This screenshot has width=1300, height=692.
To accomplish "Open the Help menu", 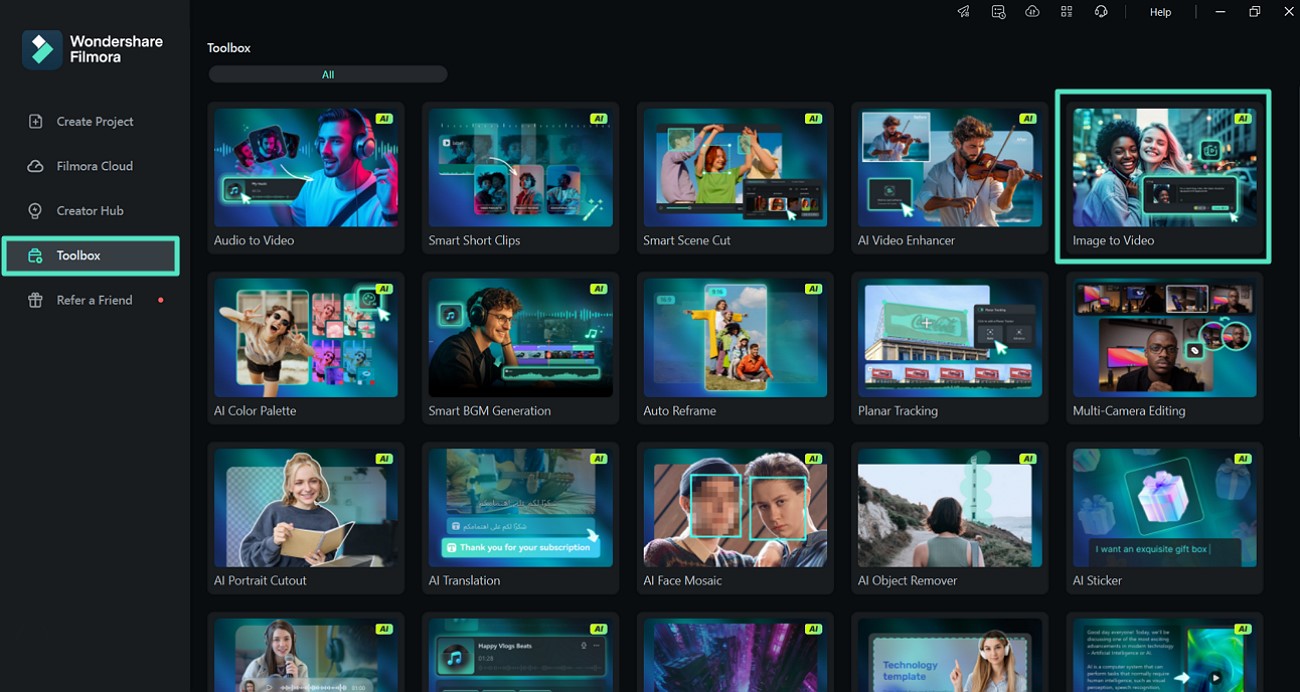I will (1160, 12).
